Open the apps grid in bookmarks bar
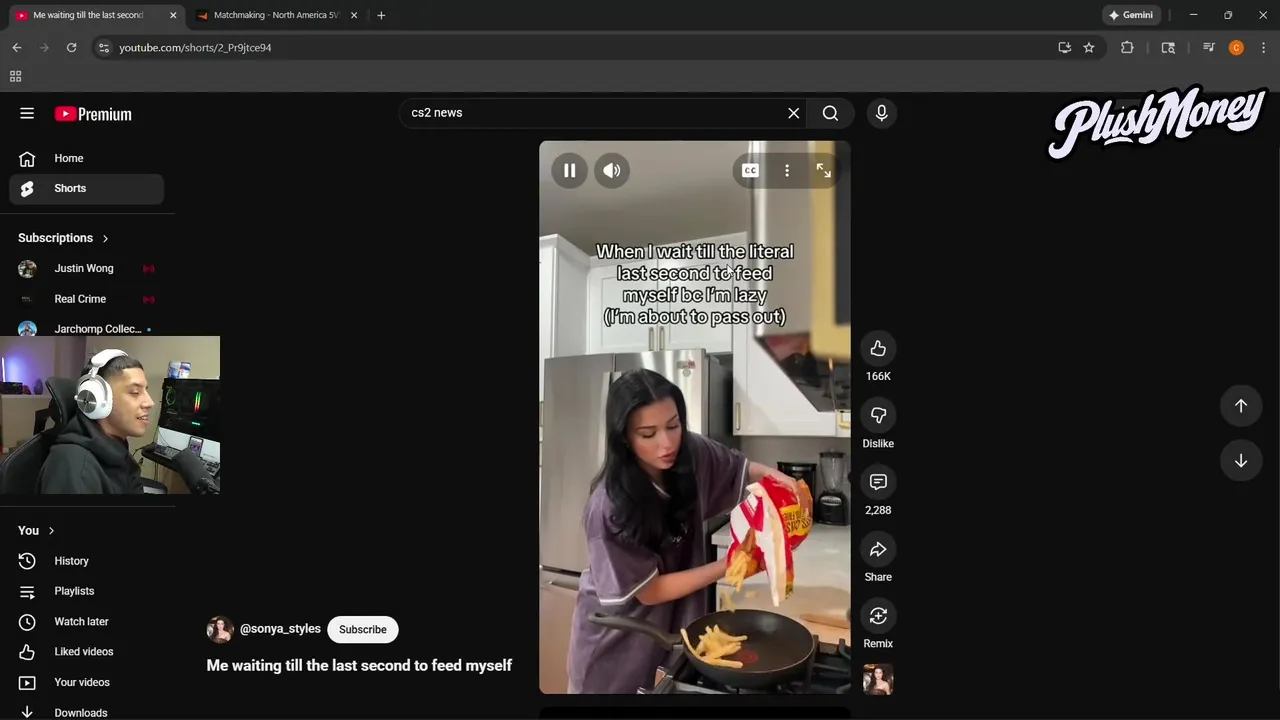This screenshot has height=720, width=1280. tap(15, 76)
